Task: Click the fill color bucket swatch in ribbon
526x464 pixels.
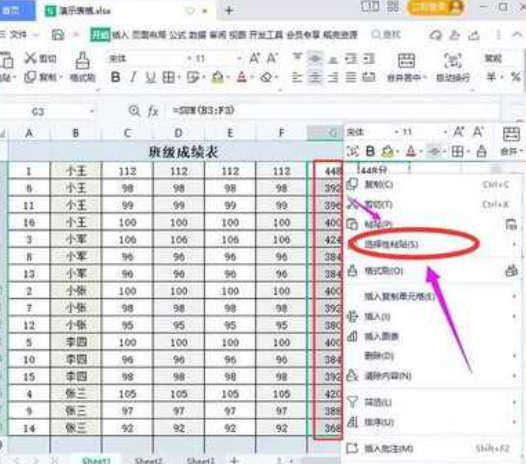Action: click(x=217, y=78)
